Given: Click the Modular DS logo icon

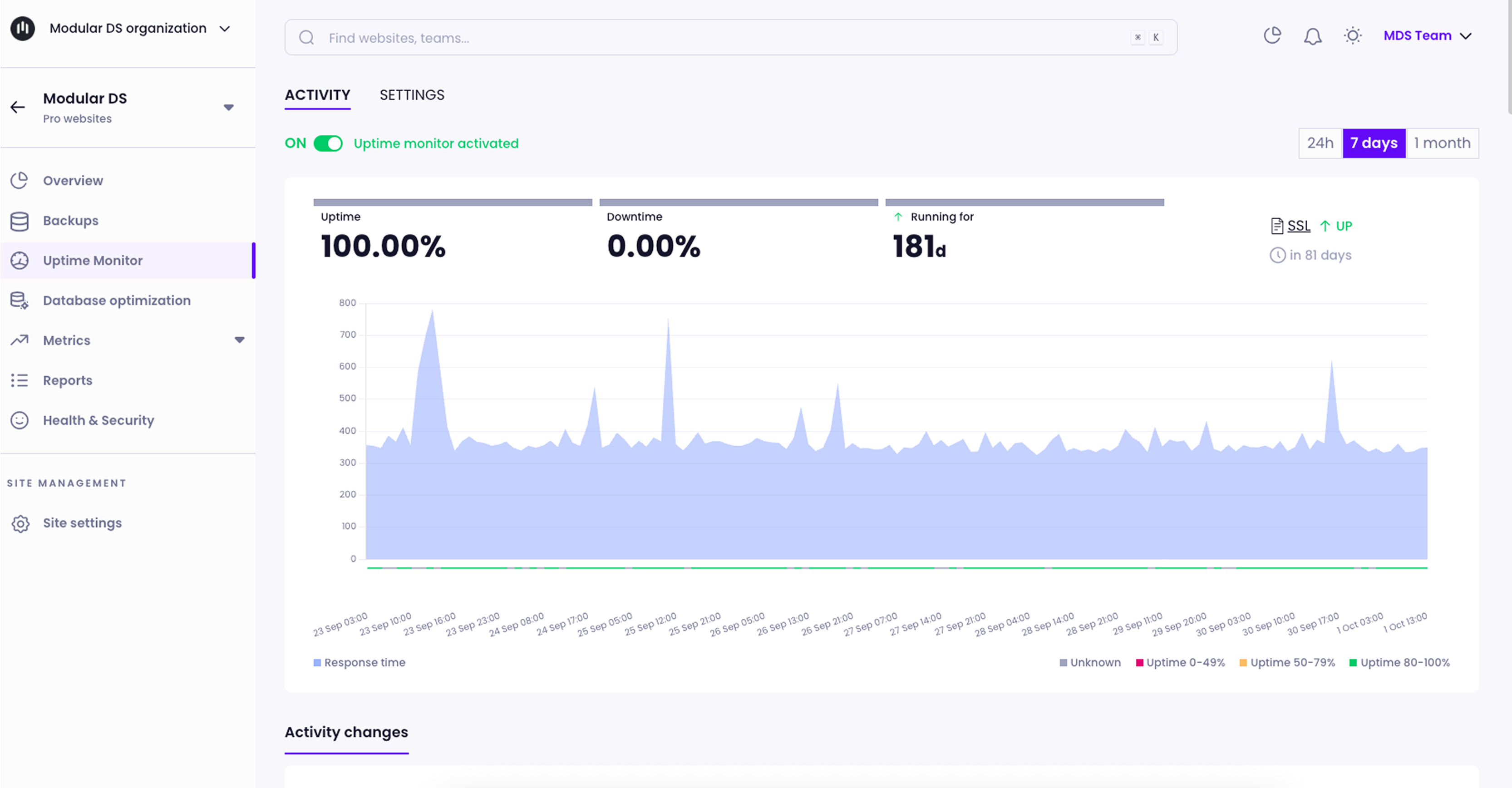Looking at the screenshot, I should pos(23,28).
